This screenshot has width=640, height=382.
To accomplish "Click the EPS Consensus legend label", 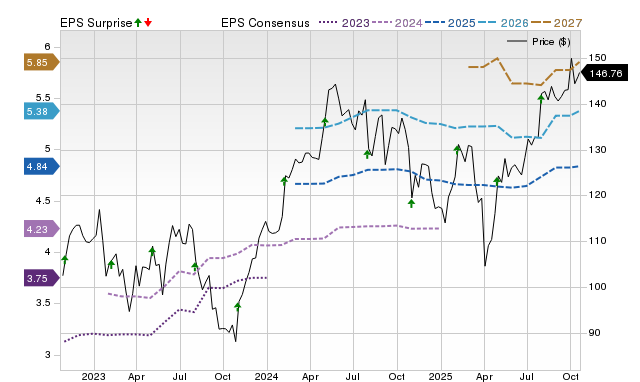I will [x=265, y=23].
